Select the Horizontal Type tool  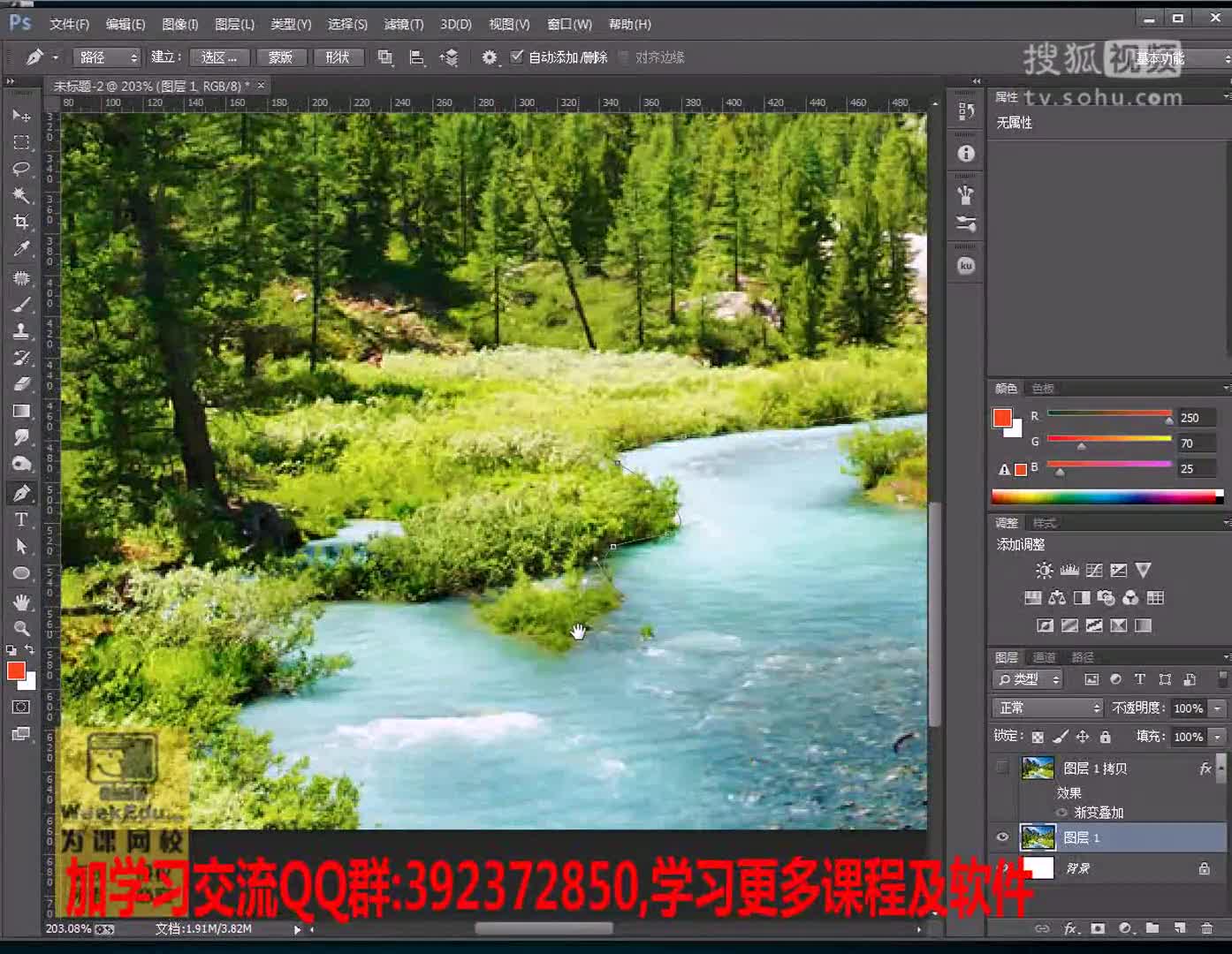pos(21,520)
